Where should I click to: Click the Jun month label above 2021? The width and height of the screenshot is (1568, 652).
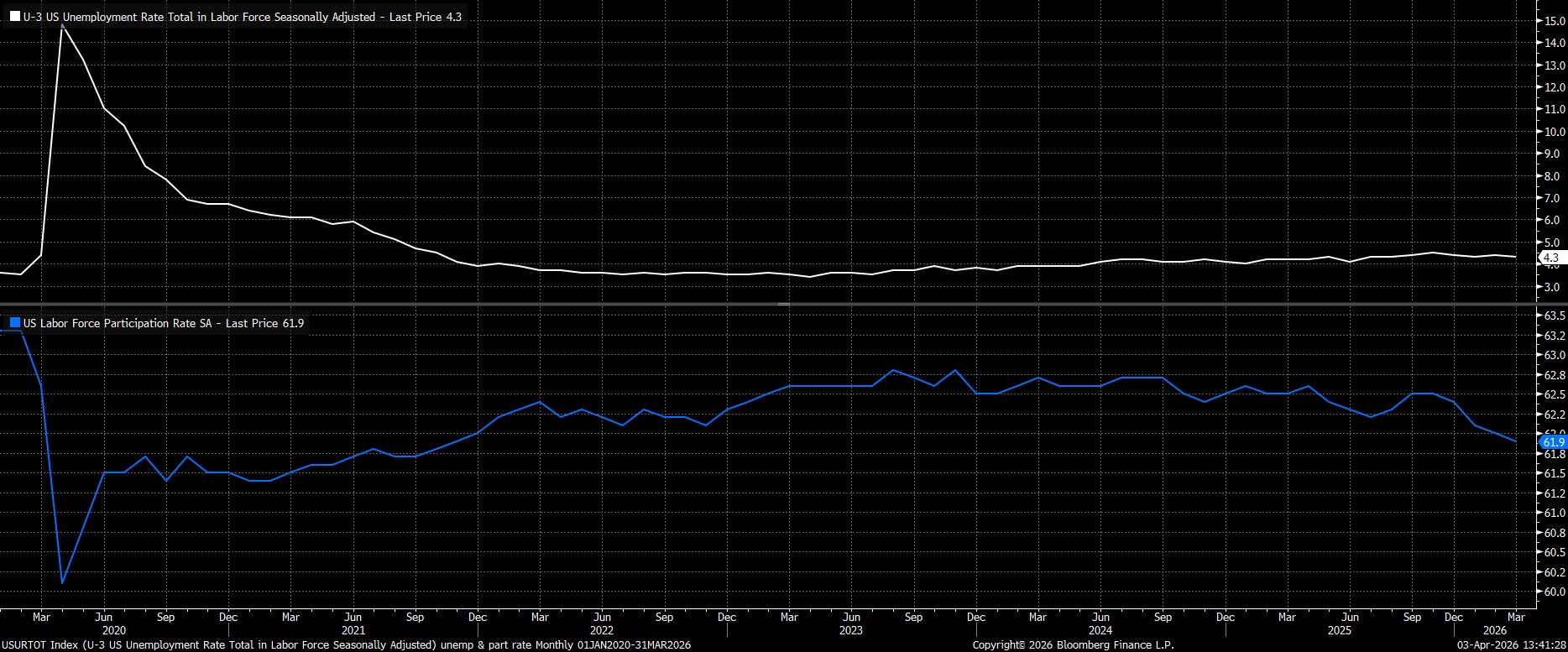pos(353,617)
